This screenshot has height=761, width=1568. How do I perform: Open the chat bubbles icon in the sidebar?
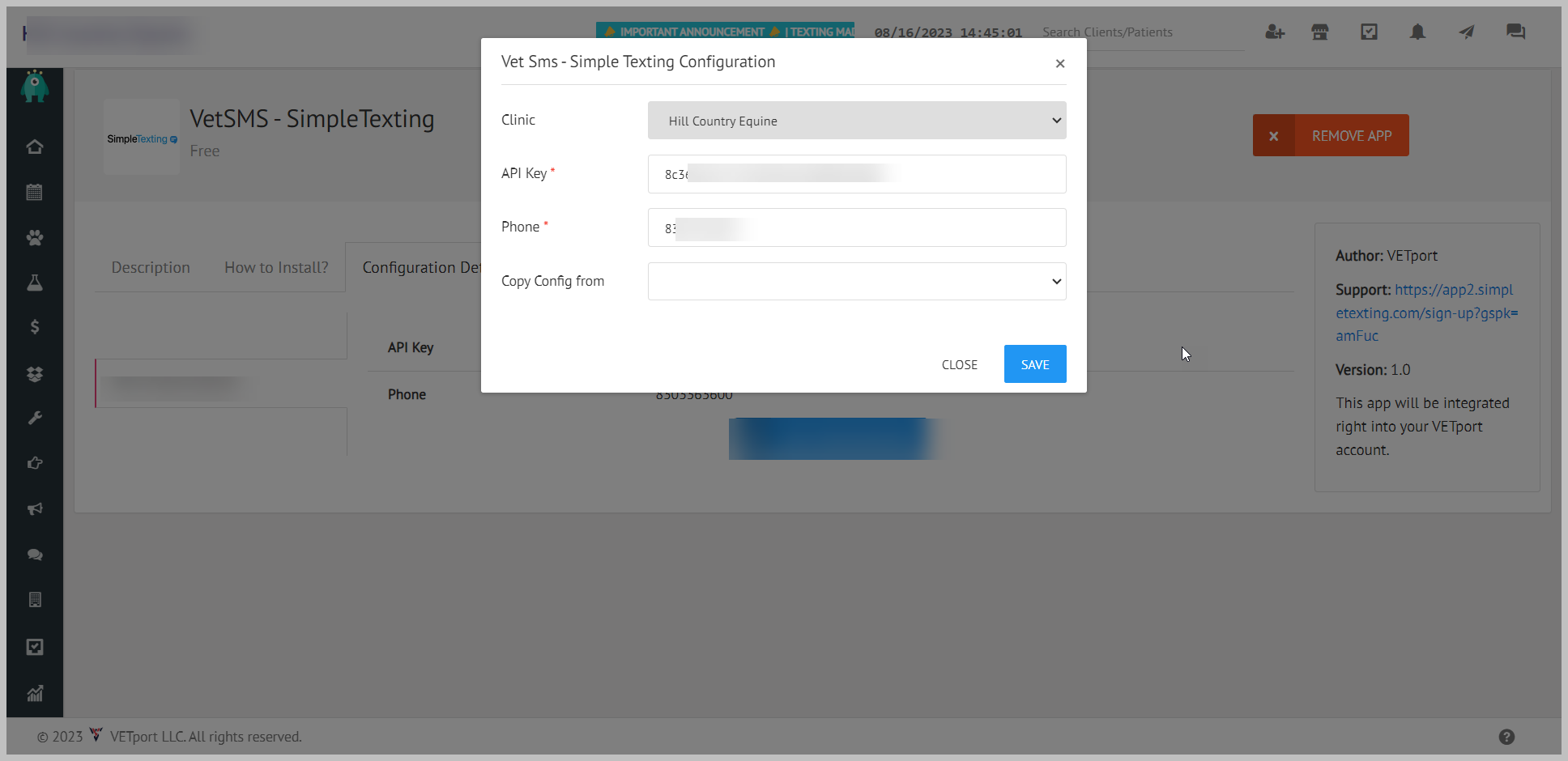point(34,555)
